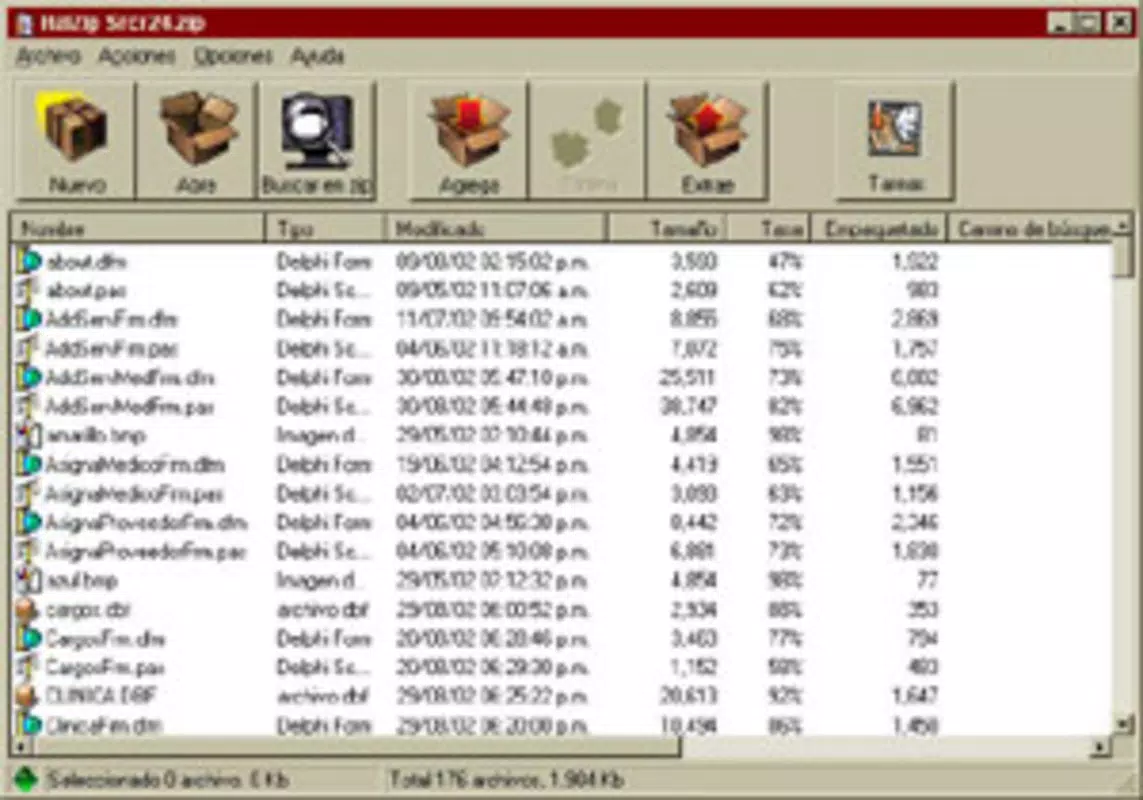Sort by the Tasa column header
The height and width of the screenshot is (800, 1143).
tap(769, 229)
